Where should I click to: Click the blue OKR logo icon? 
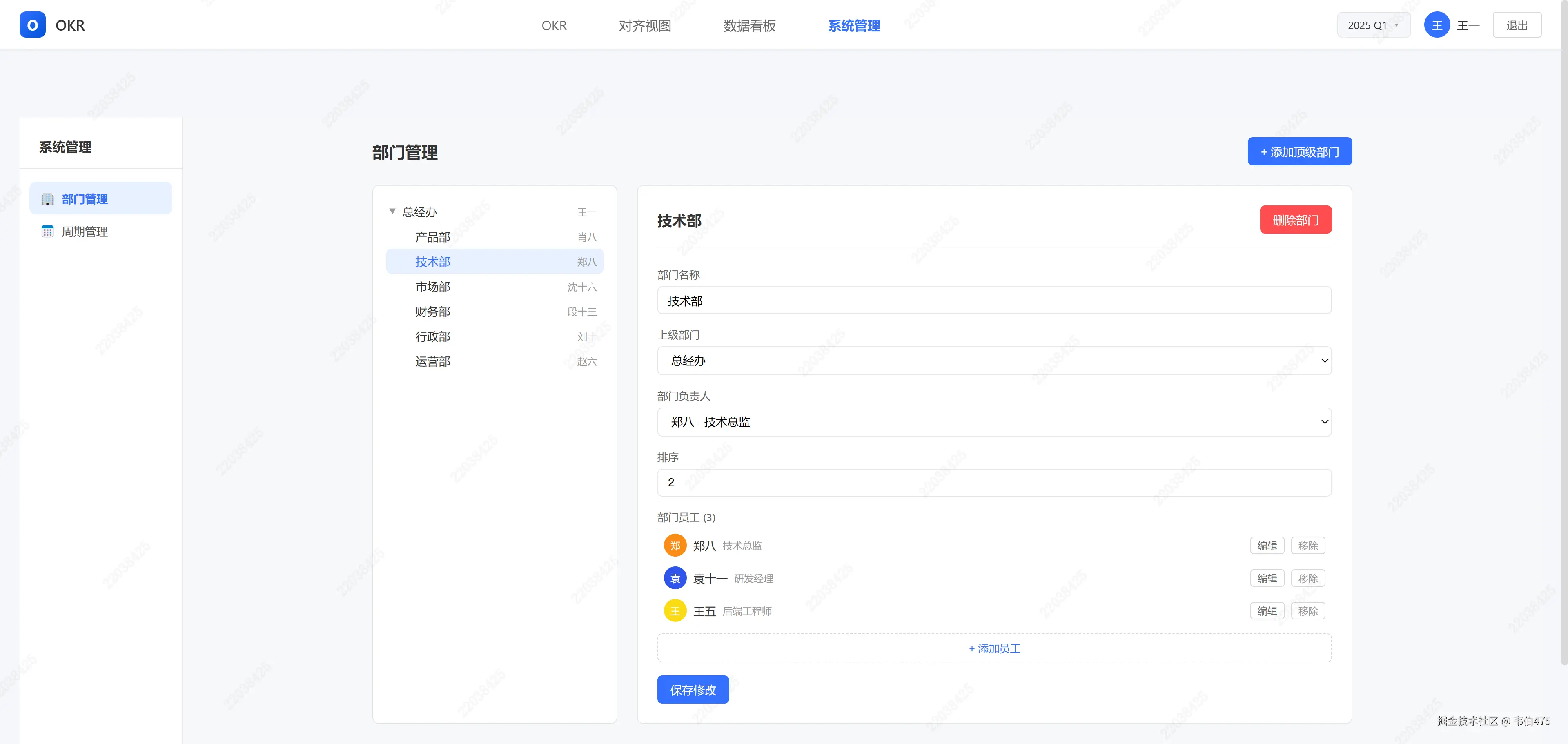[32, 25]
